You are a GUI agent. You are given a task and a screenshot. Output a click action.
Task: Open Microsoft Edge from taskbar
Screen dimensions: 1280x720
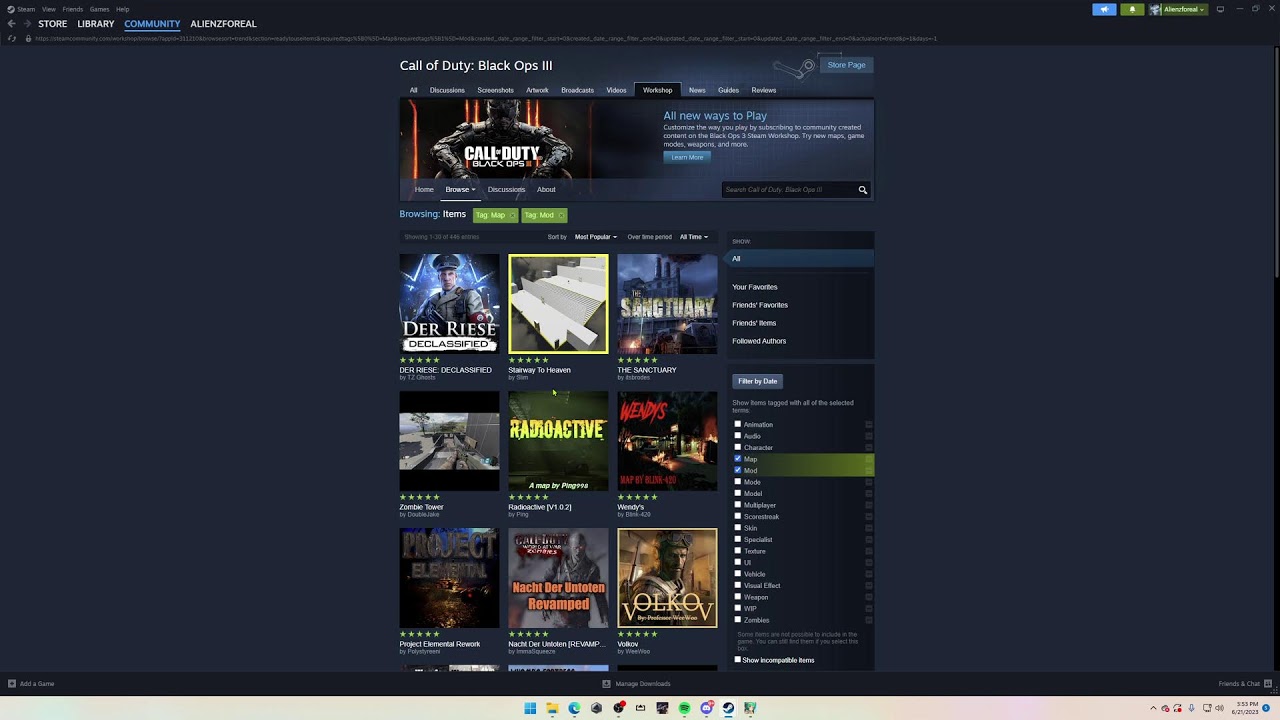574,708
